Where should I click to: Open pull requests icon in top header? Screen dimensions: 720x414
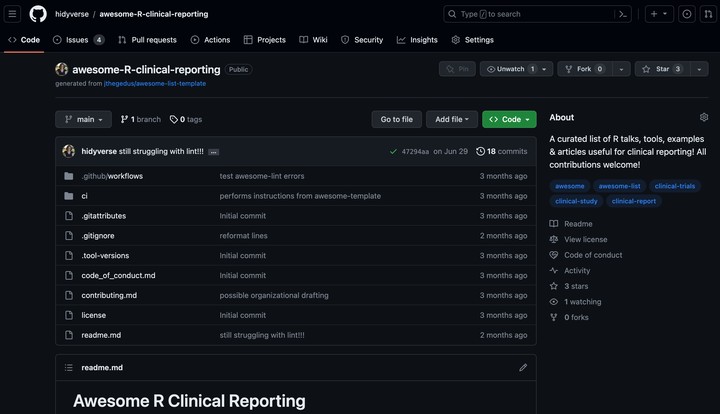coord(709,14)
